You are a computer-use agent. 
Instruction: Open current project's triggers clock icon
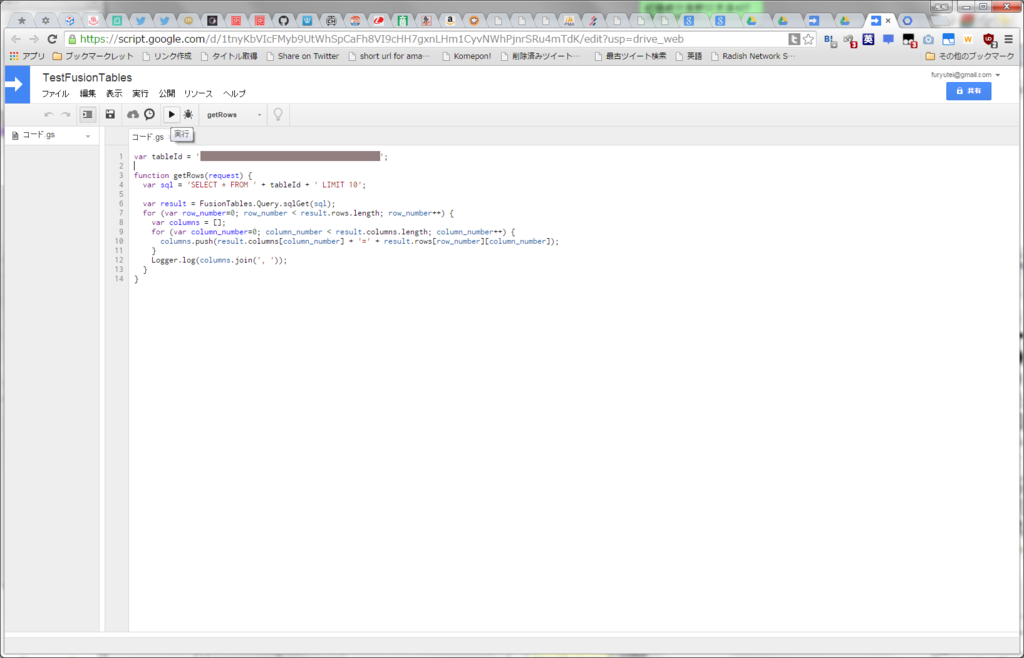tap(150, 115)
